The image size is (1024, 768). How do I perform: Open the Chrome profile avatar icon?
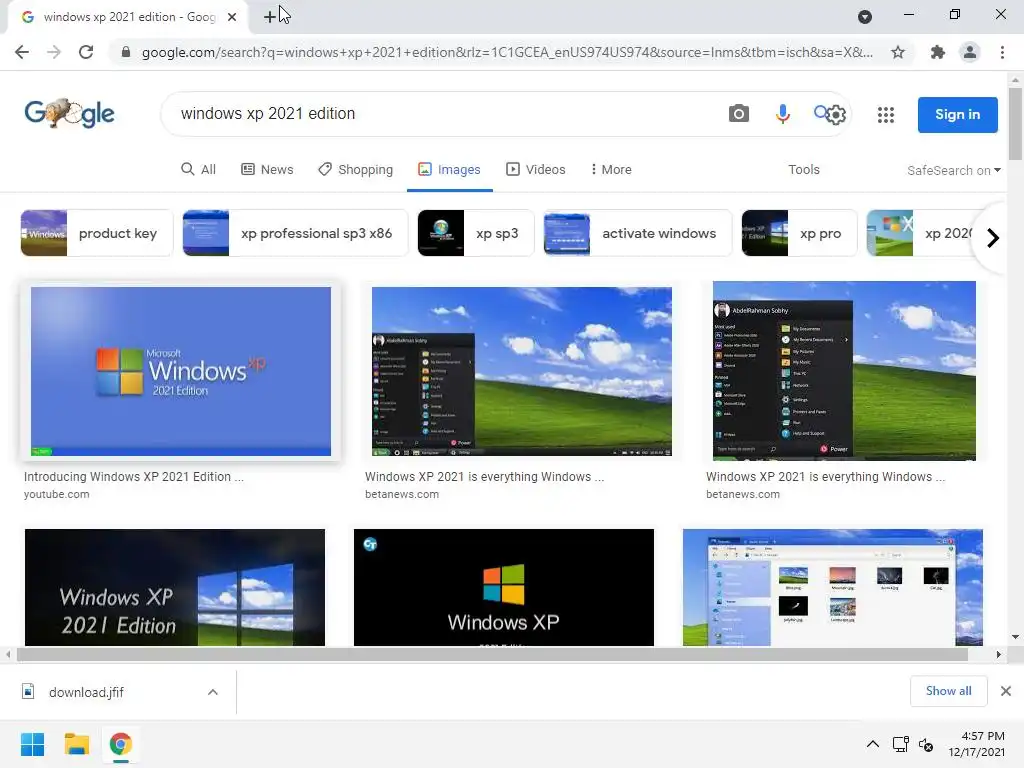(x=970, y=52)
